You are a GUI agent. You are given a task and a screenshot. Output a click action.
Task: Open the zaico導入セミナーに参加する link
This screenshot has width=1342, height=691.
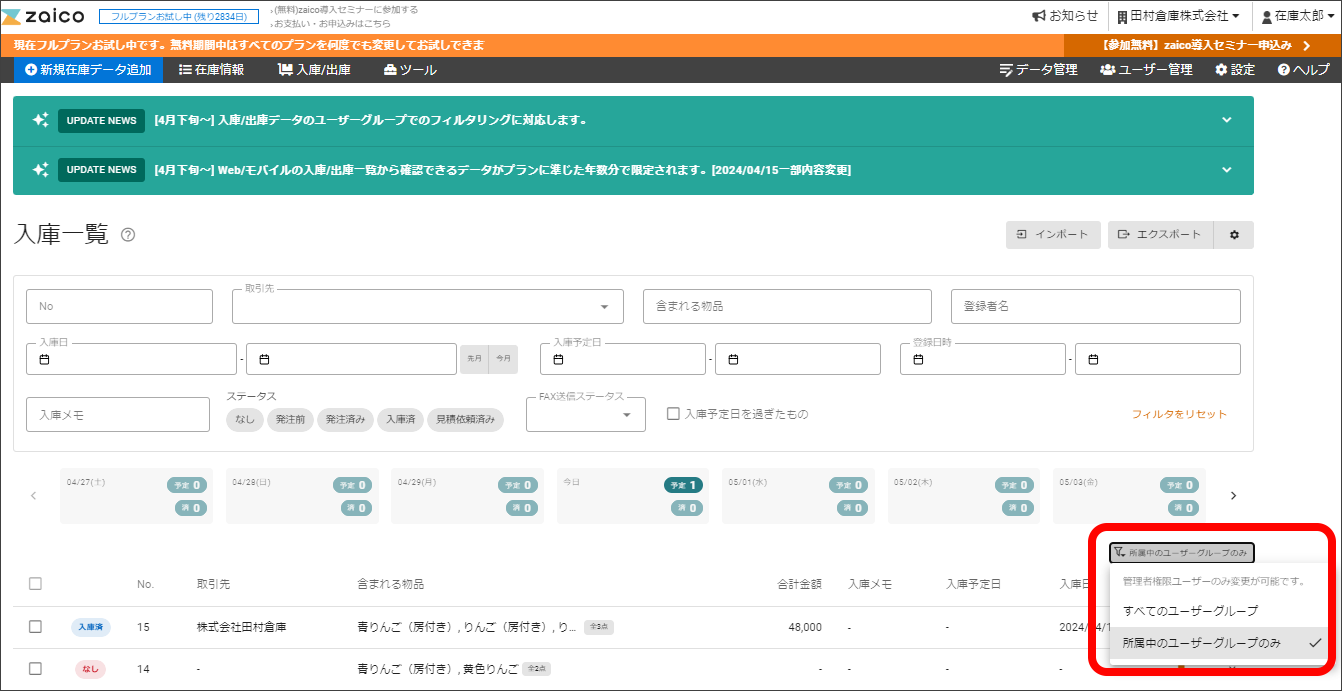pyautogui.click(x=344, y=9)
